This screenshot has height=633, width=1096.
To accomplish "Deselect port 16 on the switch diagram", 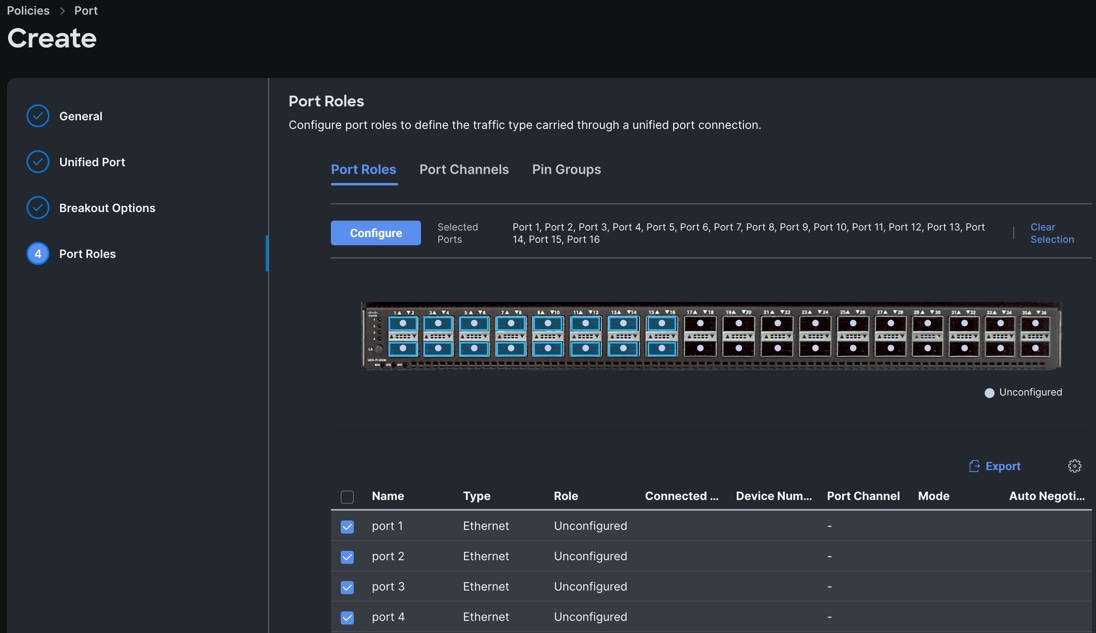I will [x=661, y=348].
